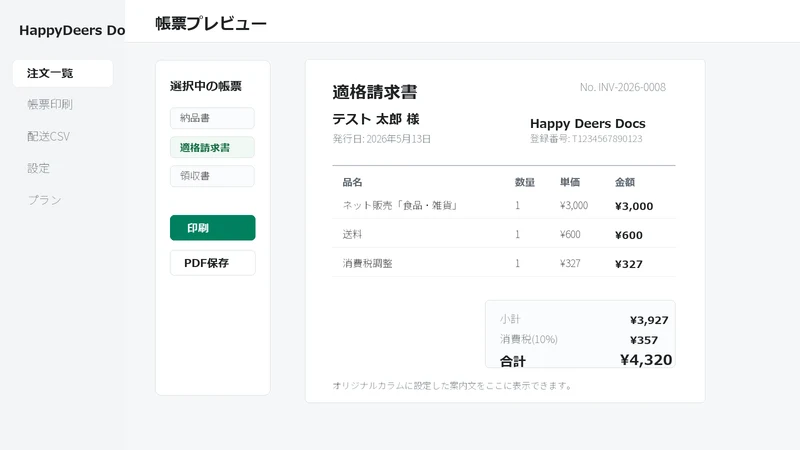This screenshot has width=800, height=450.
Task: Select 納品書 document type
Action: [212, 118]
